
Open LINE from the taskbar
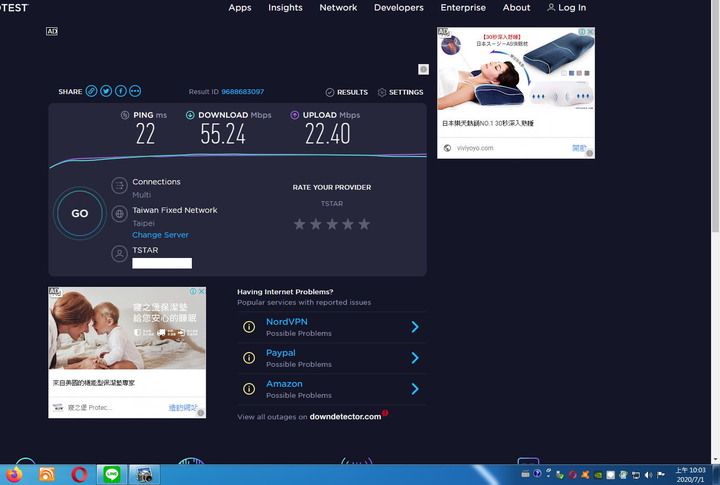coord(112,474)
